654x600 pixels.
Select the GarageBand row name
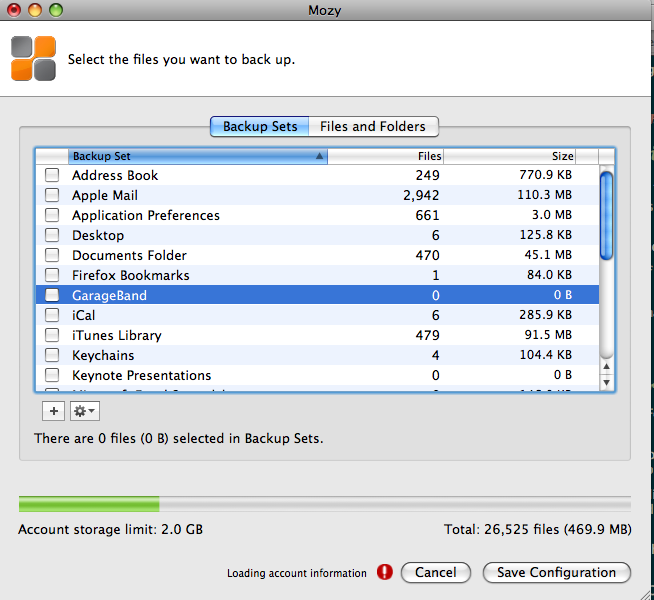click(x=109, y=295)
